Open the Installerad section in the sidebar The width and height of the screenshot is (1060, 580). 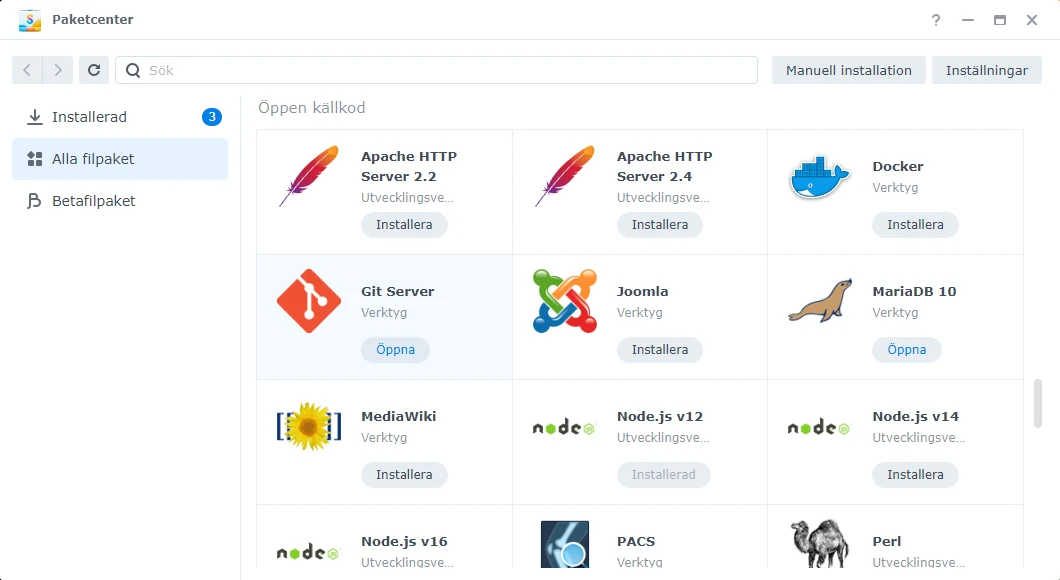pos(88,116)
